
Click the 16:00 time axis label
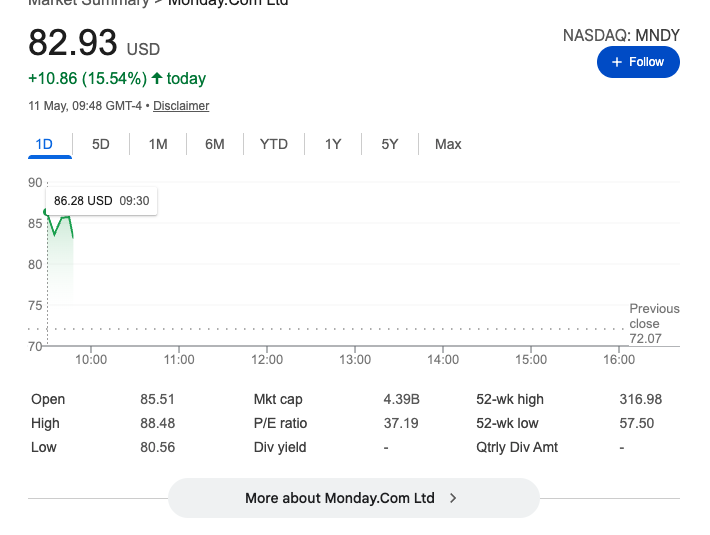(619, 360)
